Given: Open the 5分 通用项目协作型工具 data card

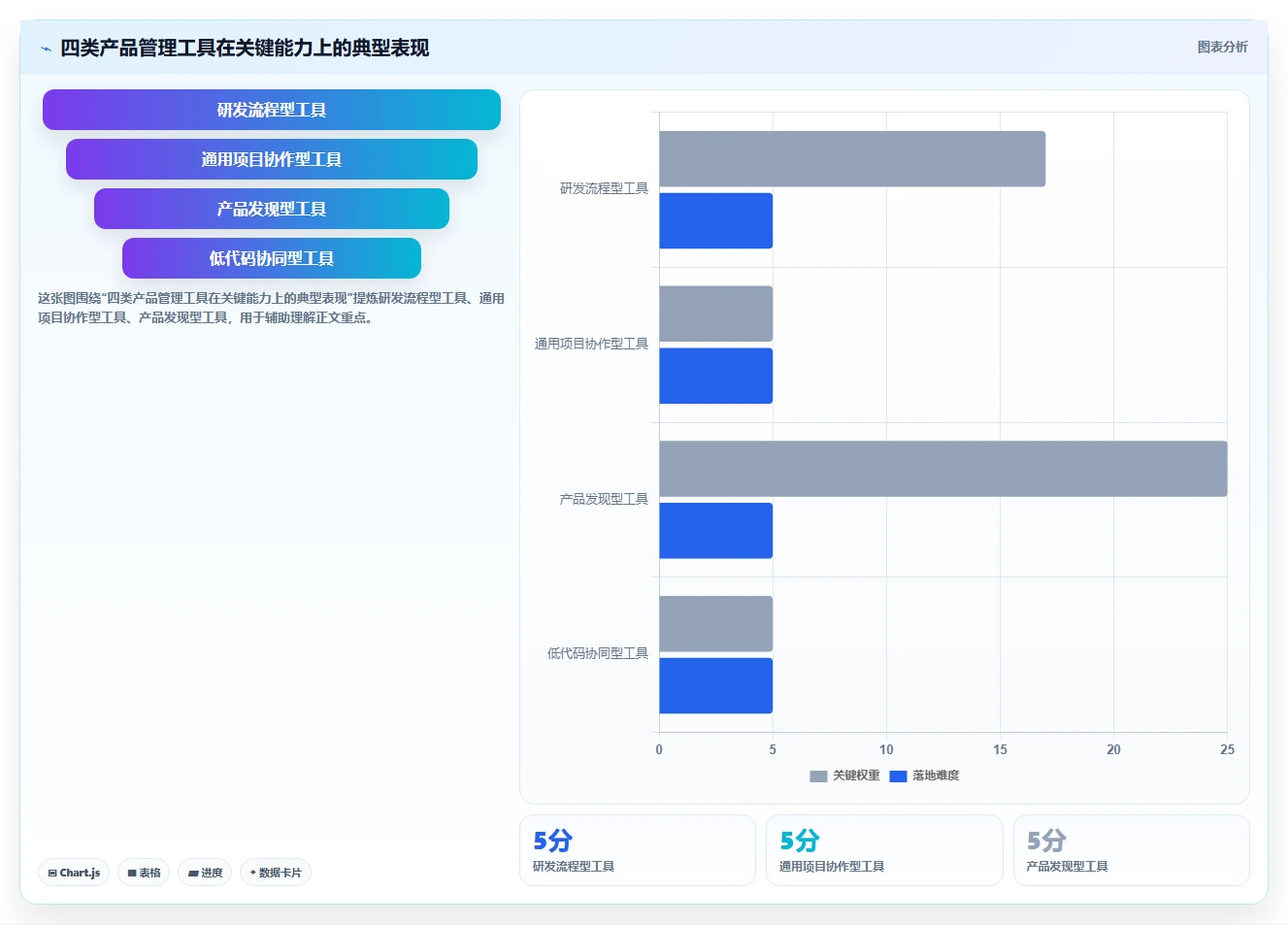Looking at the screenshot, I should pos(884,850).
